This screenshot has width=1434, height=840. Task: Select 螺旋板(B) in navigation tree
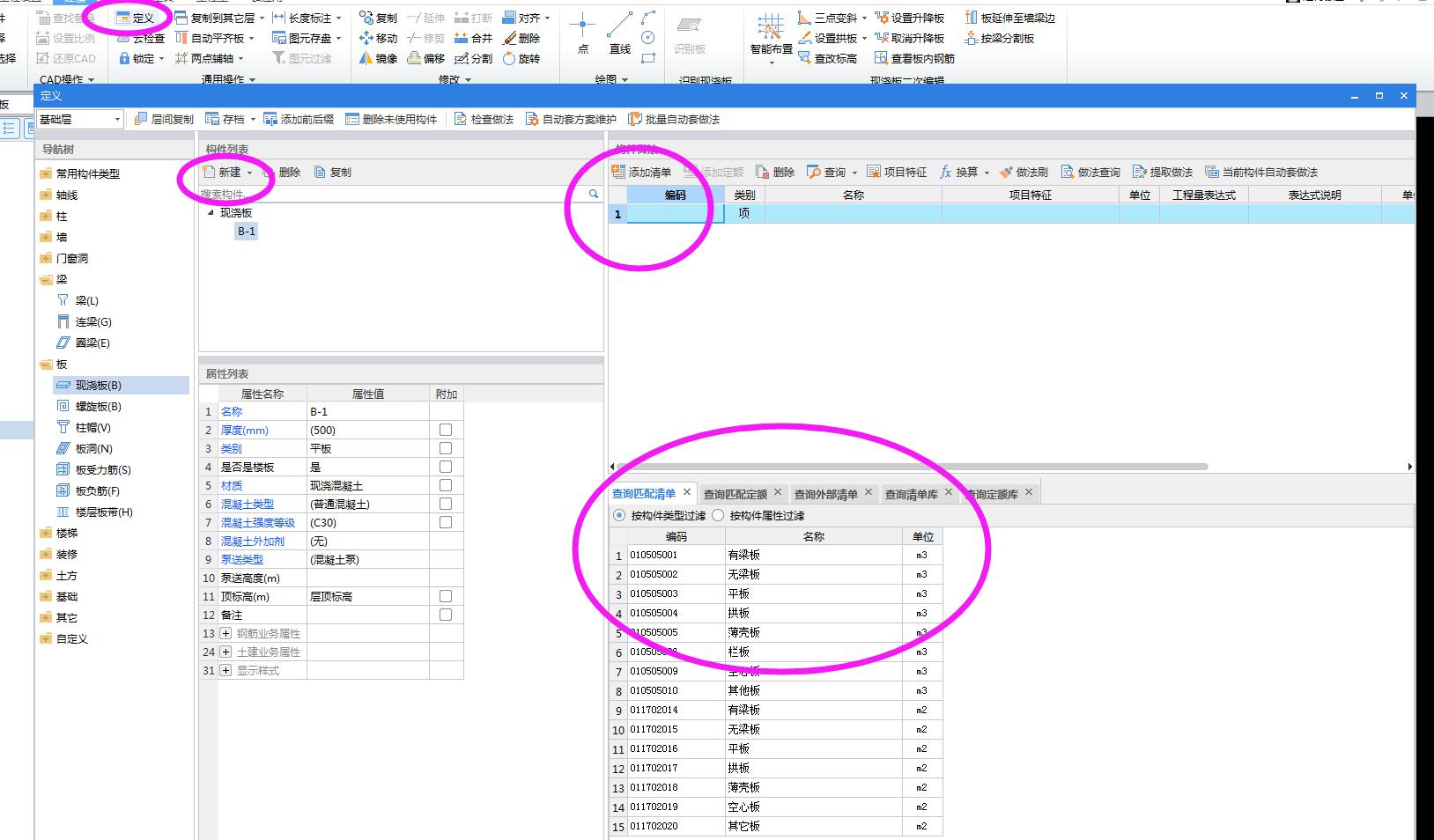pyautogui.click(x=98, y=406)
